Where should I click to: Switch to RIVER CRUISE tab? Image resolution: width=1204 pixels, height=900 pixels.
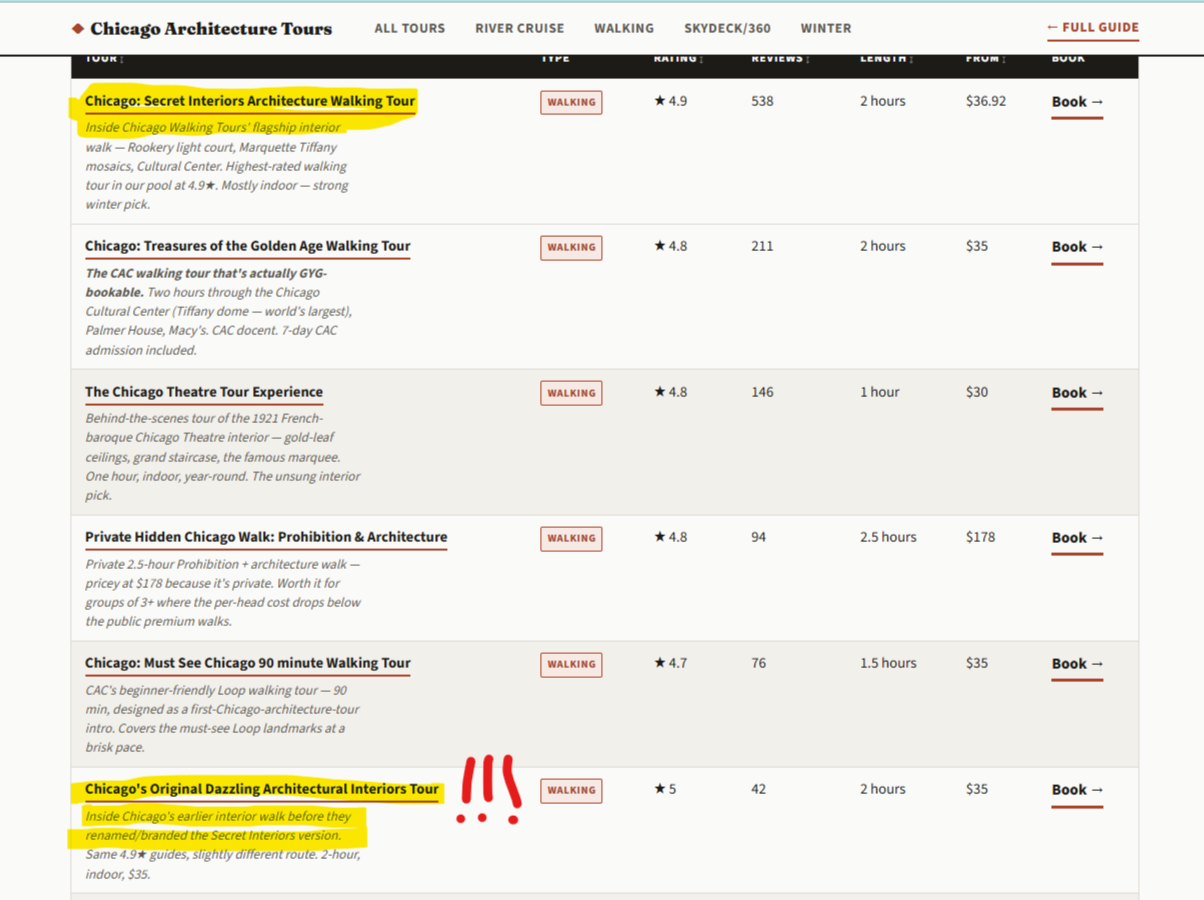(520, 28)
